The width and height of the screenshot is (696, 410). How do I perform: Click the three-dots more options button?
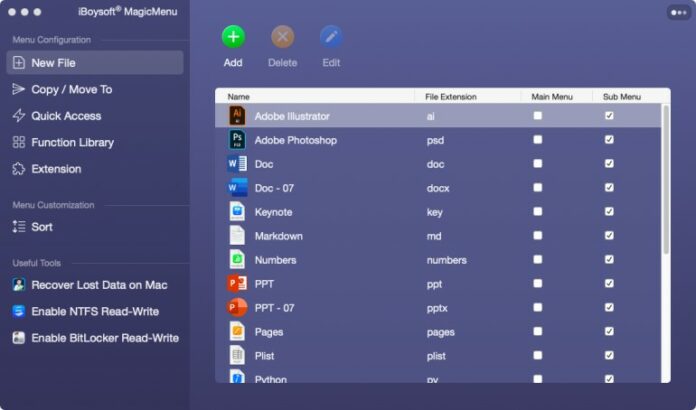pyautogui.click(x=679, y=12)
